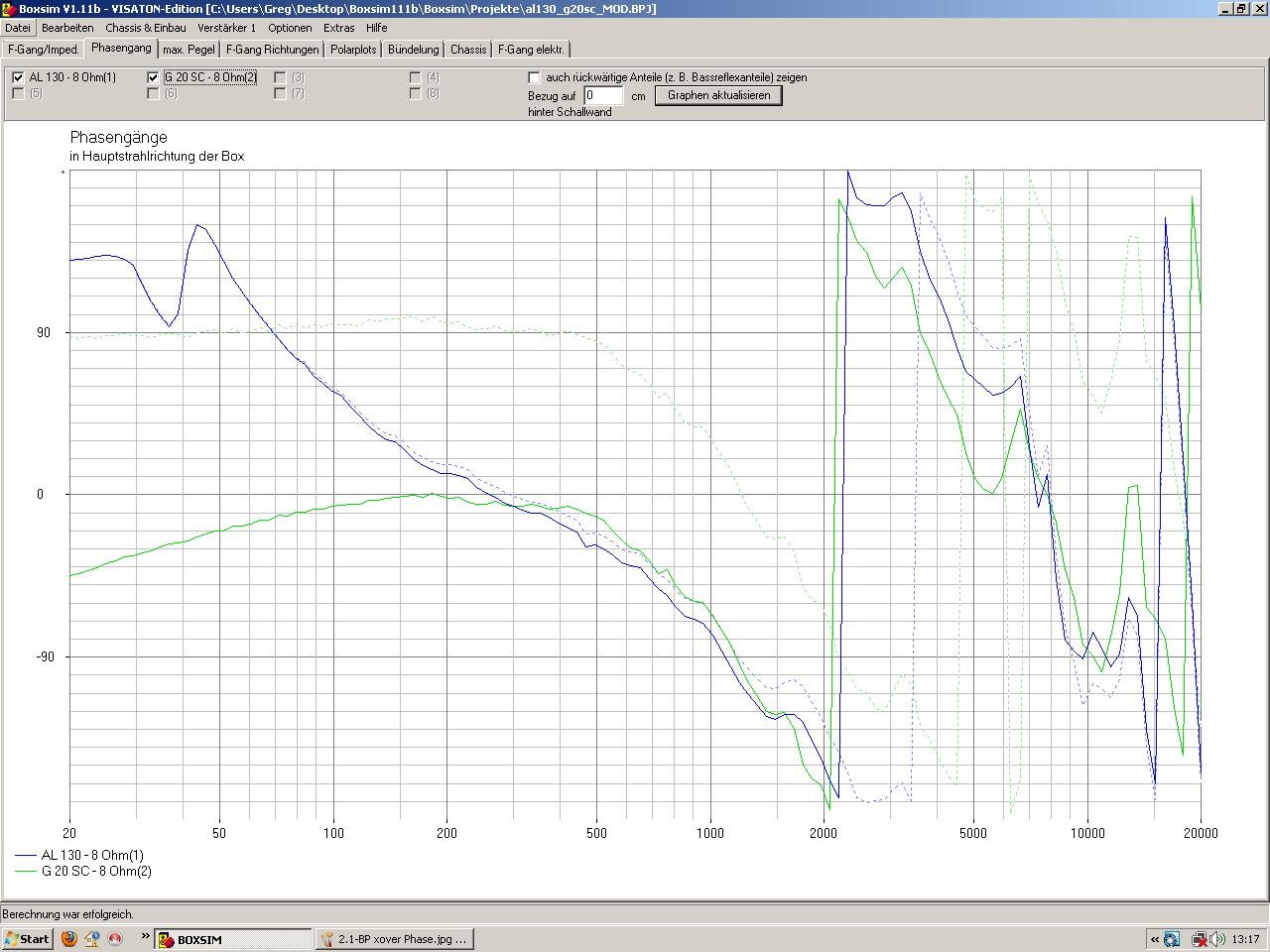Toggle AL 130 - 8 Ohm(1) checkbox
This screenshot has width=1270, height=952.
click(x=18, y=77)
